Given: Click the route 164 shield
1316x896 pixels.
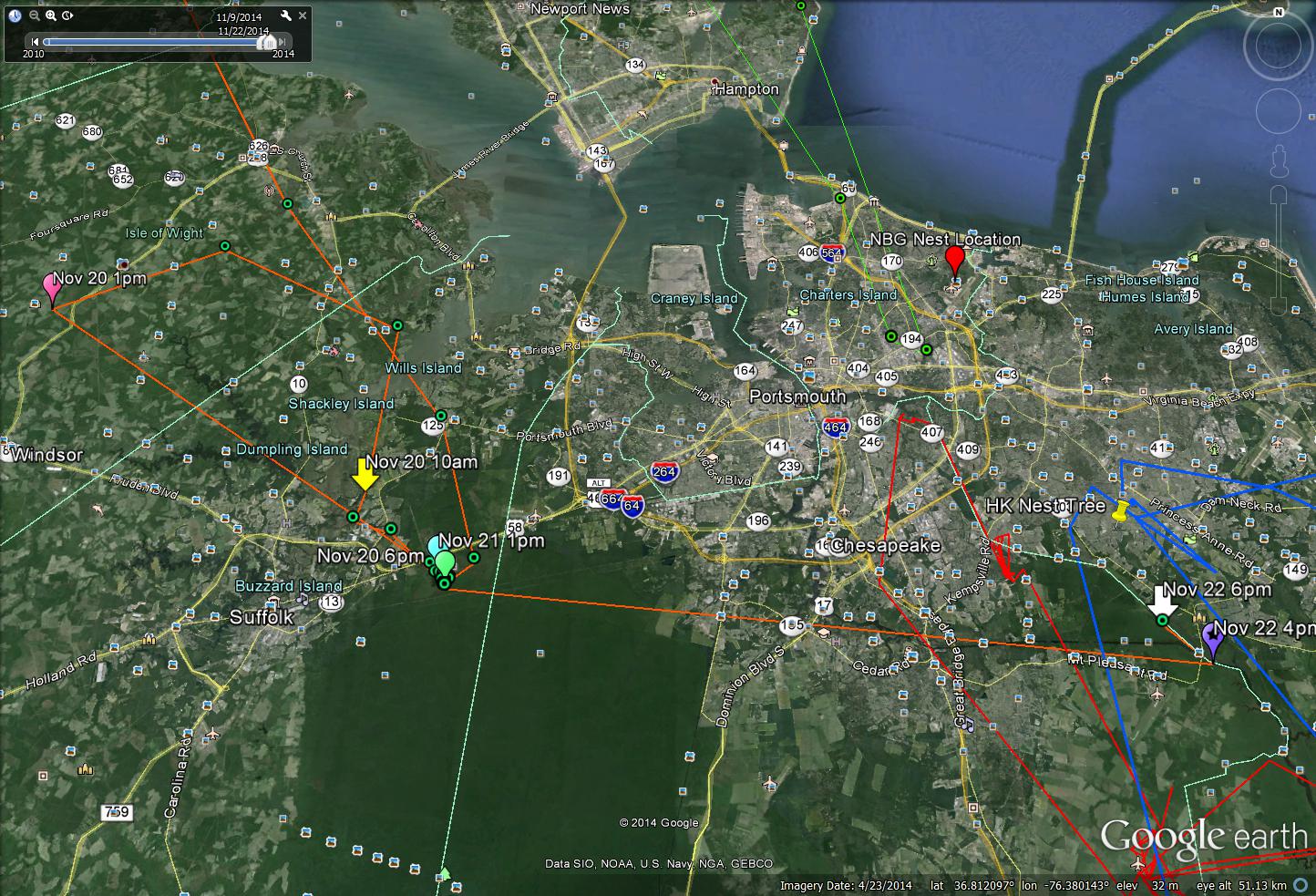Looking at the screenshot, I should coord(745,370).
